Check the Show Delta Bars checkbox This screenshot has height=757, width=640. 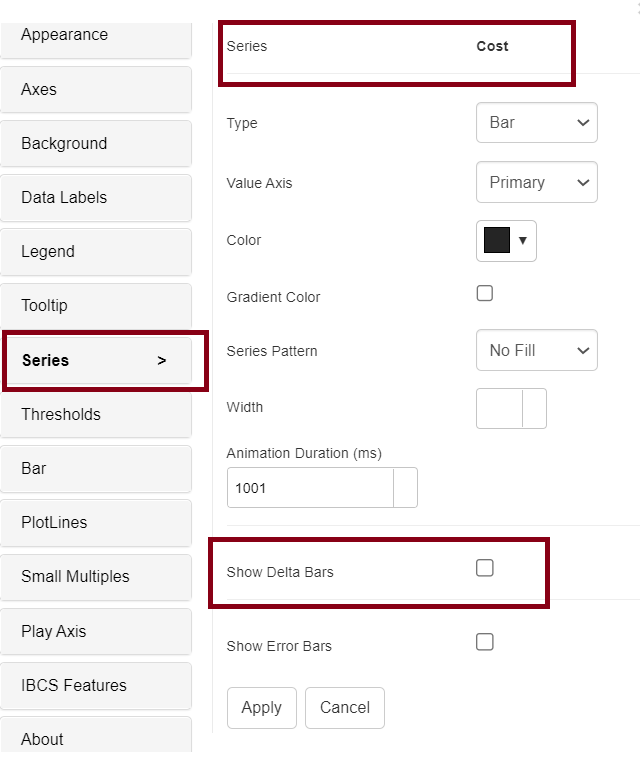485,568
